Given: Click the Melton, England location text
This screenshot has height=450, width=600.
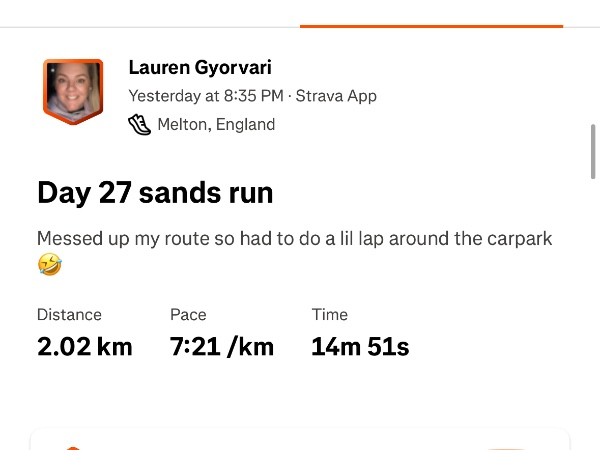Looking at the screenshot, I should click(x=216, y=125).
